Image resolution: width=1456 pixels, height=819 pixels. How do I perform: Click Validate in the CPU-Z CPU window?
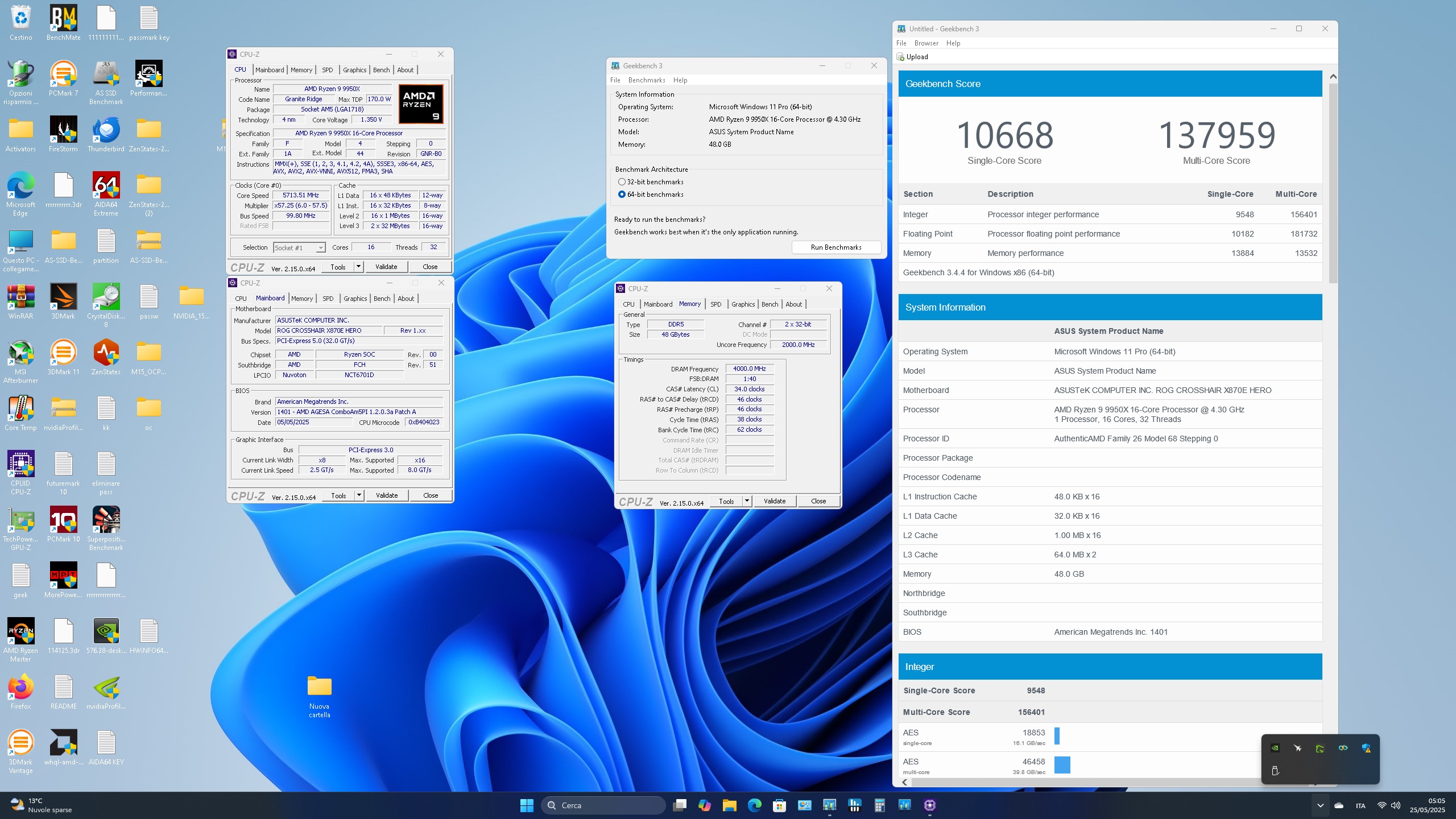[386, 267]
